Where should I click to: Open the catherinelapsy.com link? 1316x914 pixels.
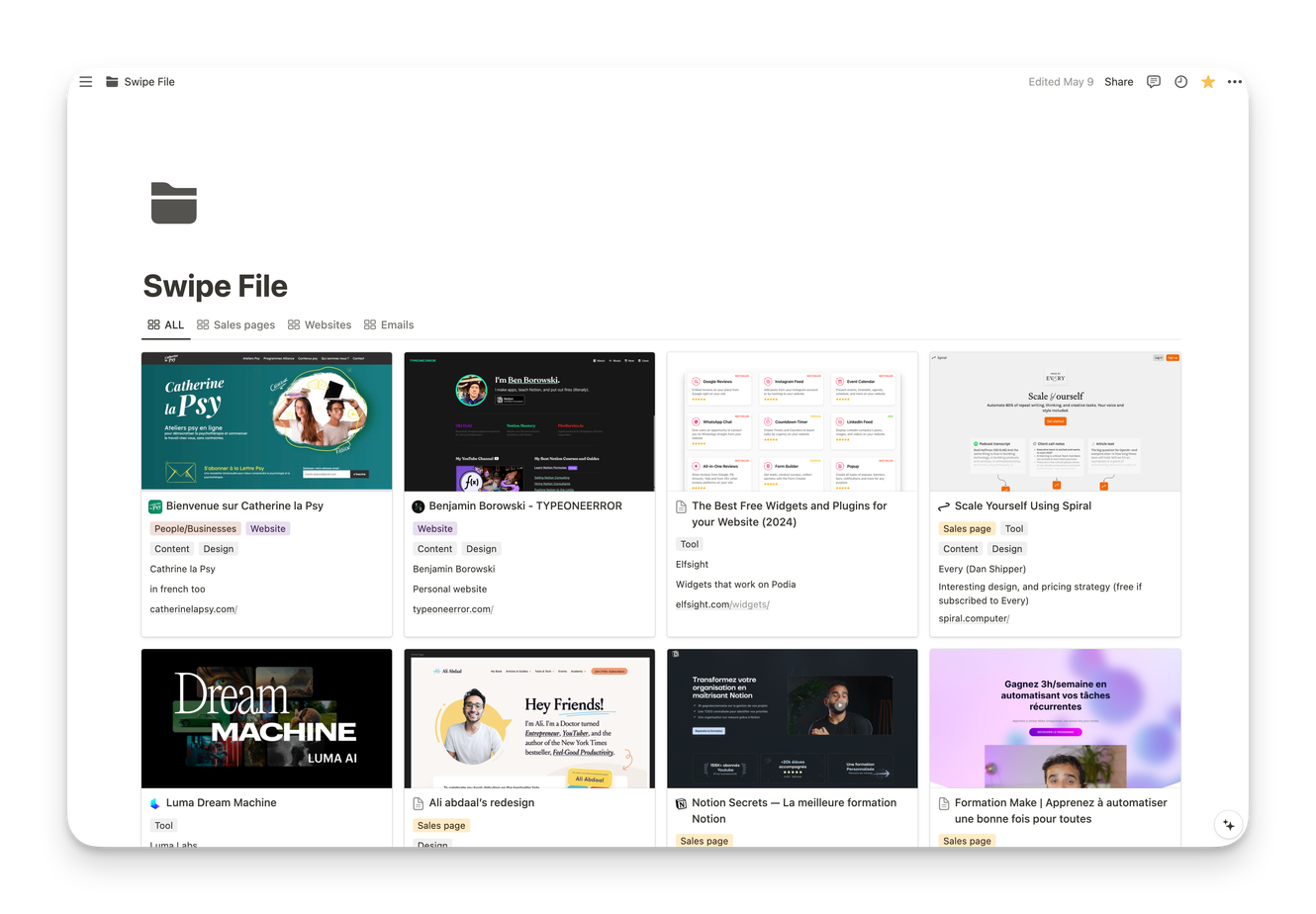coord(193,609)
